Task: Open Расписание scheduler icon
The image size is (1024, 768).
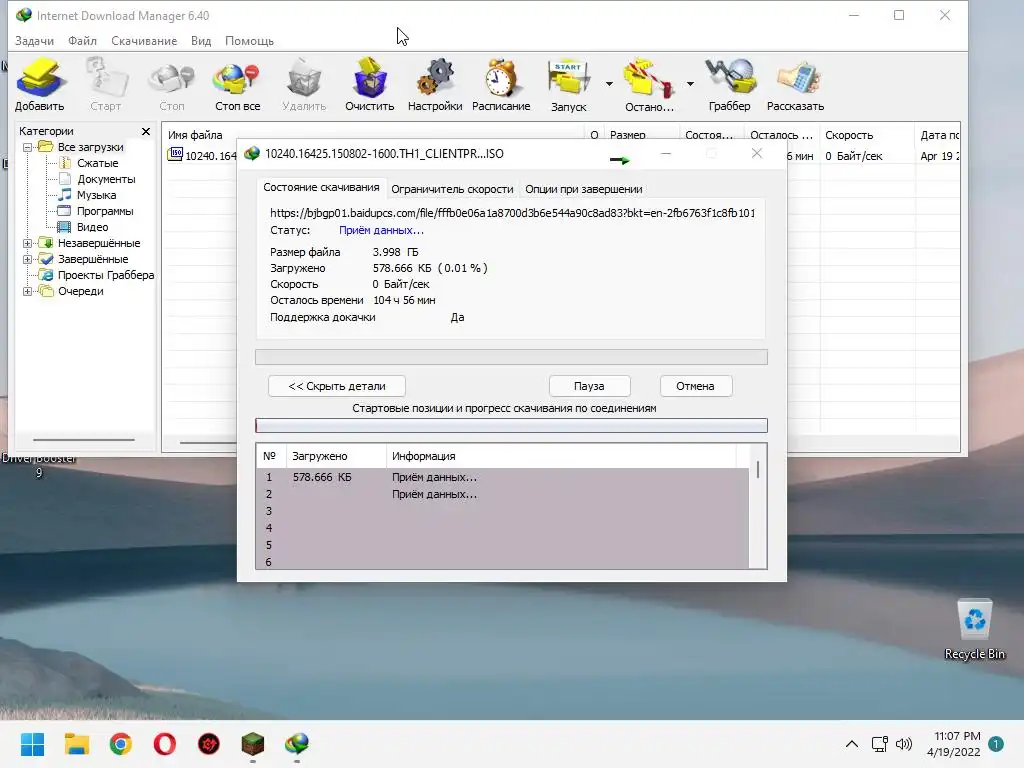Action: [501, 84]
